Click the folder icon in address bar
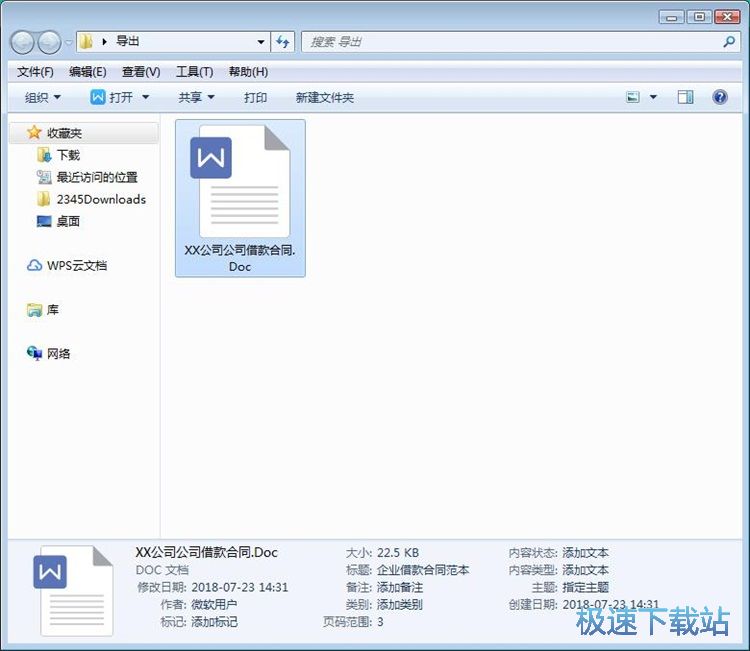The image size is (750, 651). point(86,42)
